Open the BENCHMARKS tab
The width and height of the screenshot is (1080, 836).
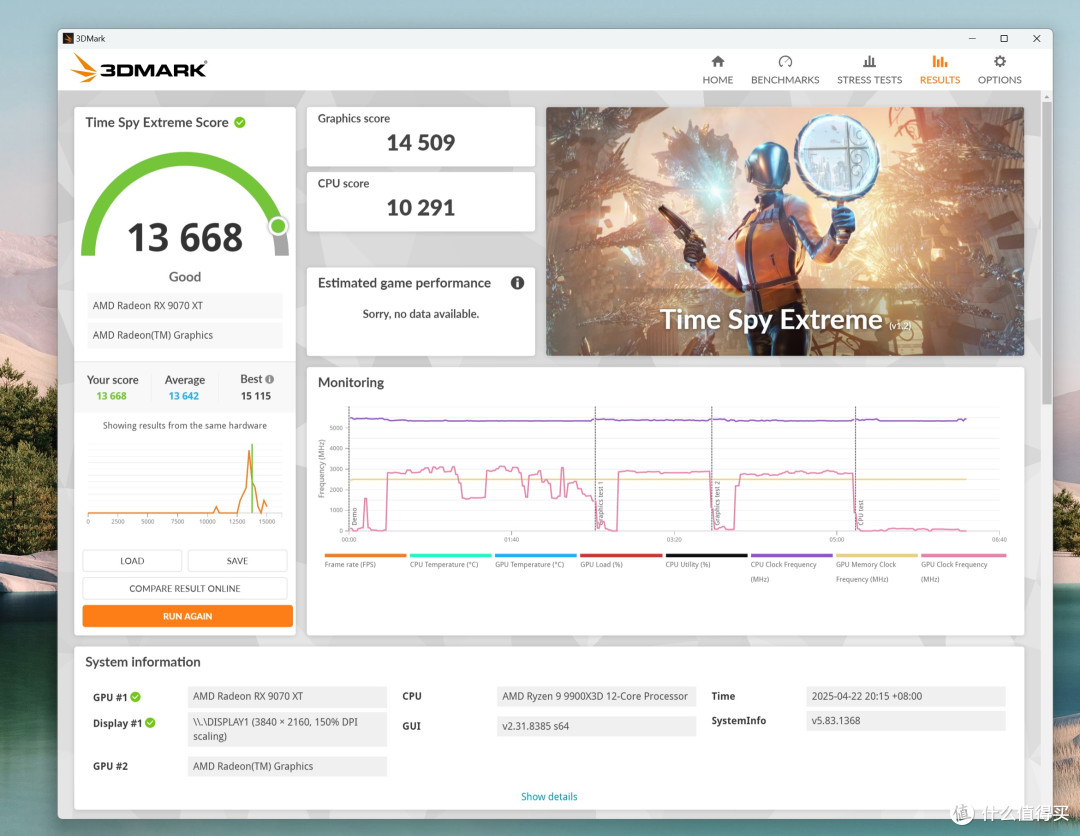[x=785, y=70]
